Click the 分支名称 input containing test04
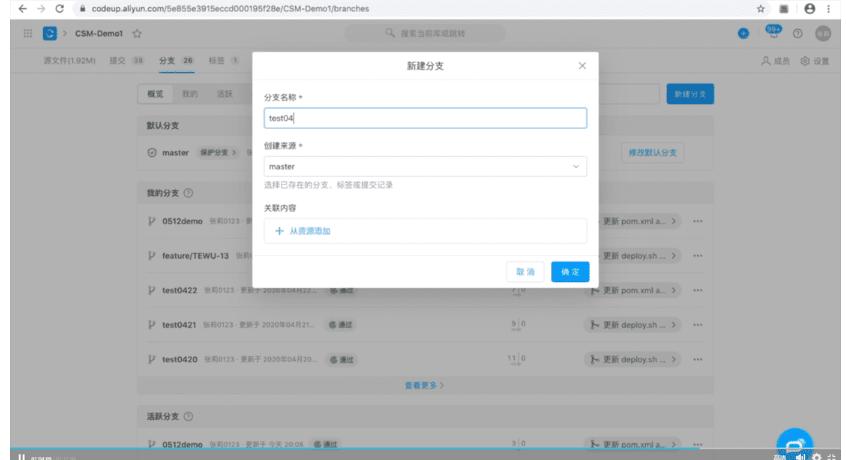Screen dimensions: 846x460 [x=425, y=118]
